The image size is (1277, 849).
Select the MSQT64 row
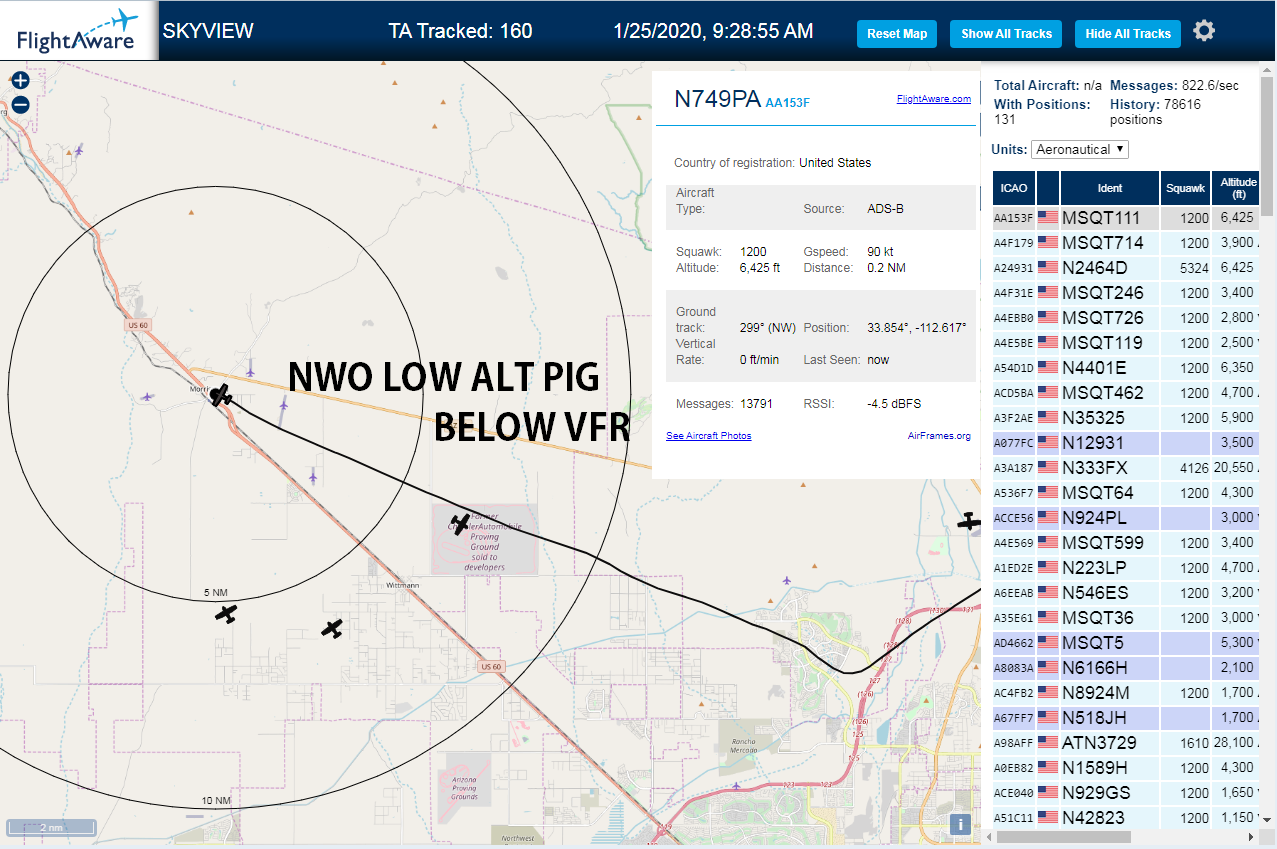1128,493
